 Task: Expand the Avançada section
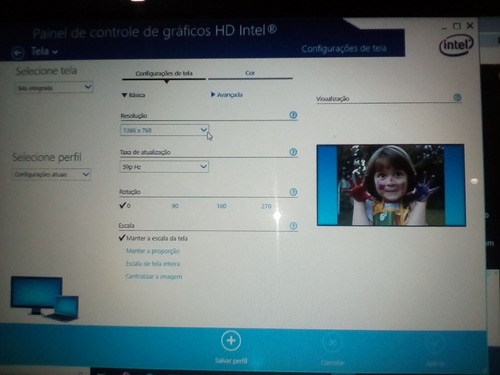tap(227, 95)
